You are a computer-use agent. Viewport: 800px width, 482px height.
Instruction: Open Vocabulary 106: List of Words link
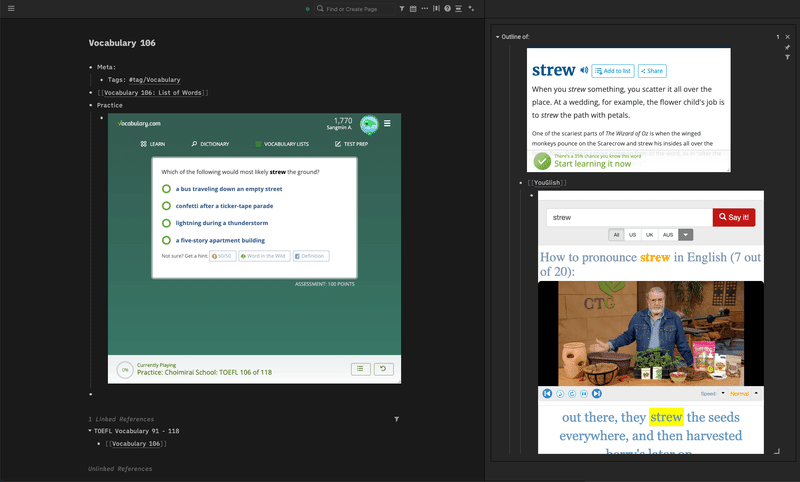tap(153, 92)
